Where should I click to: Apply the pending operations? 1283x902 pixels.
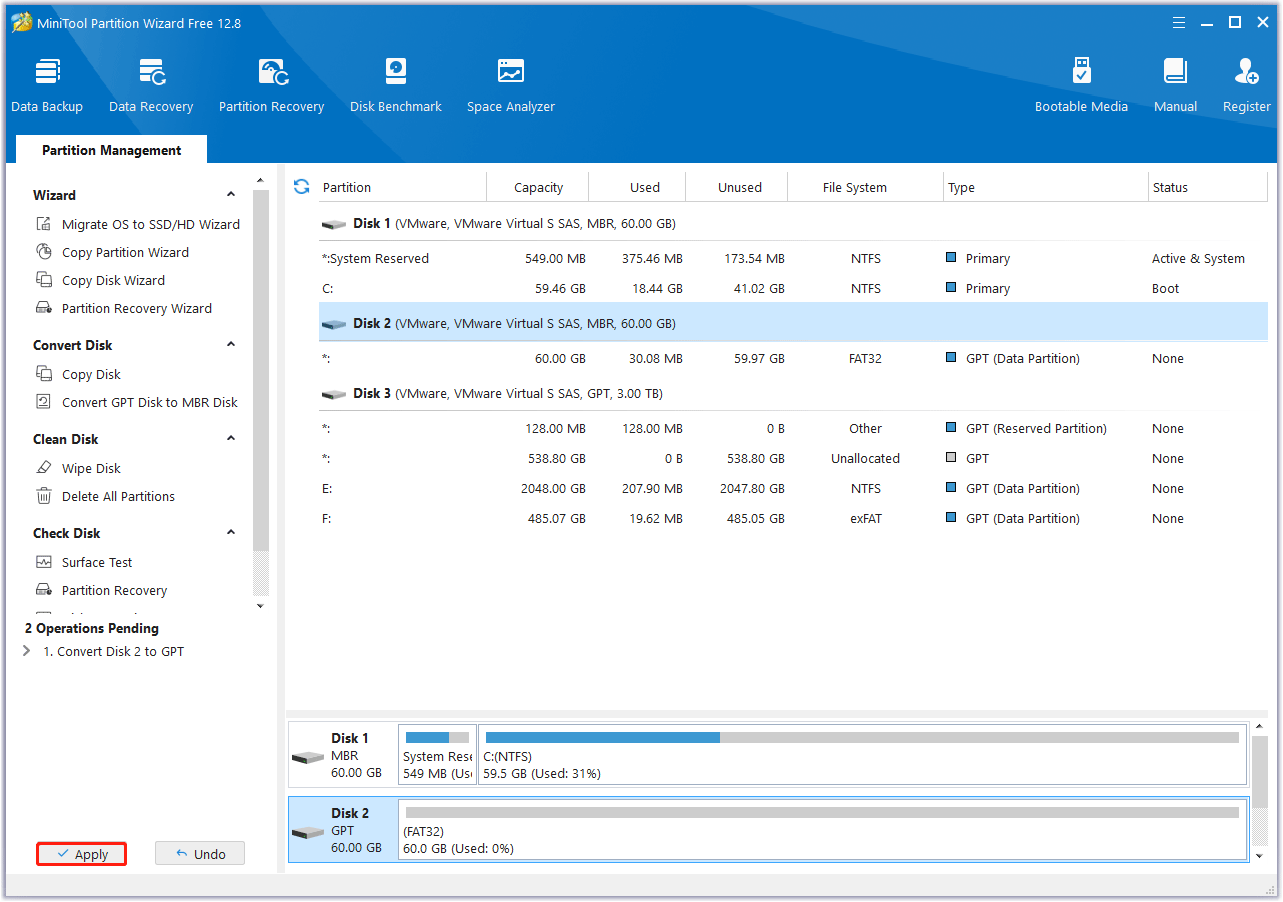tap(82, 854)
